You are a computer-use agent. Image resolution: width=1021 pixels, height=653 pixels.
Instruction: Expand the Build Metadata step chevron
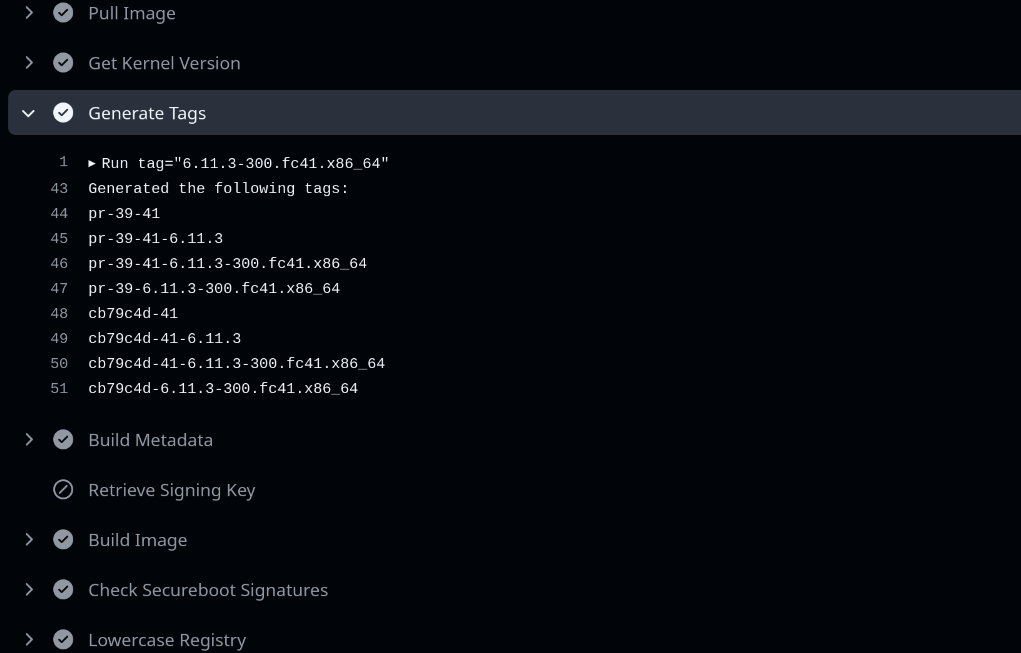(29, 440)
